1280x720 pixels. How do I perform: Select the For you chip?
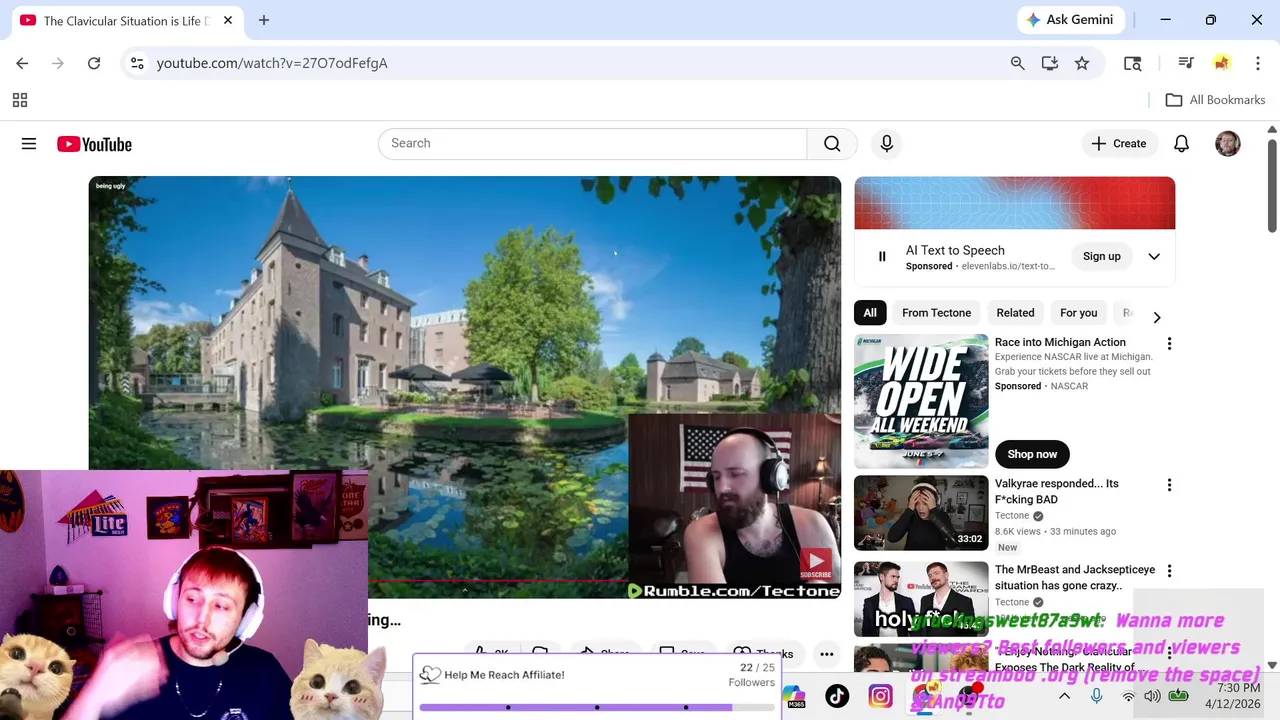[1078, 313]
